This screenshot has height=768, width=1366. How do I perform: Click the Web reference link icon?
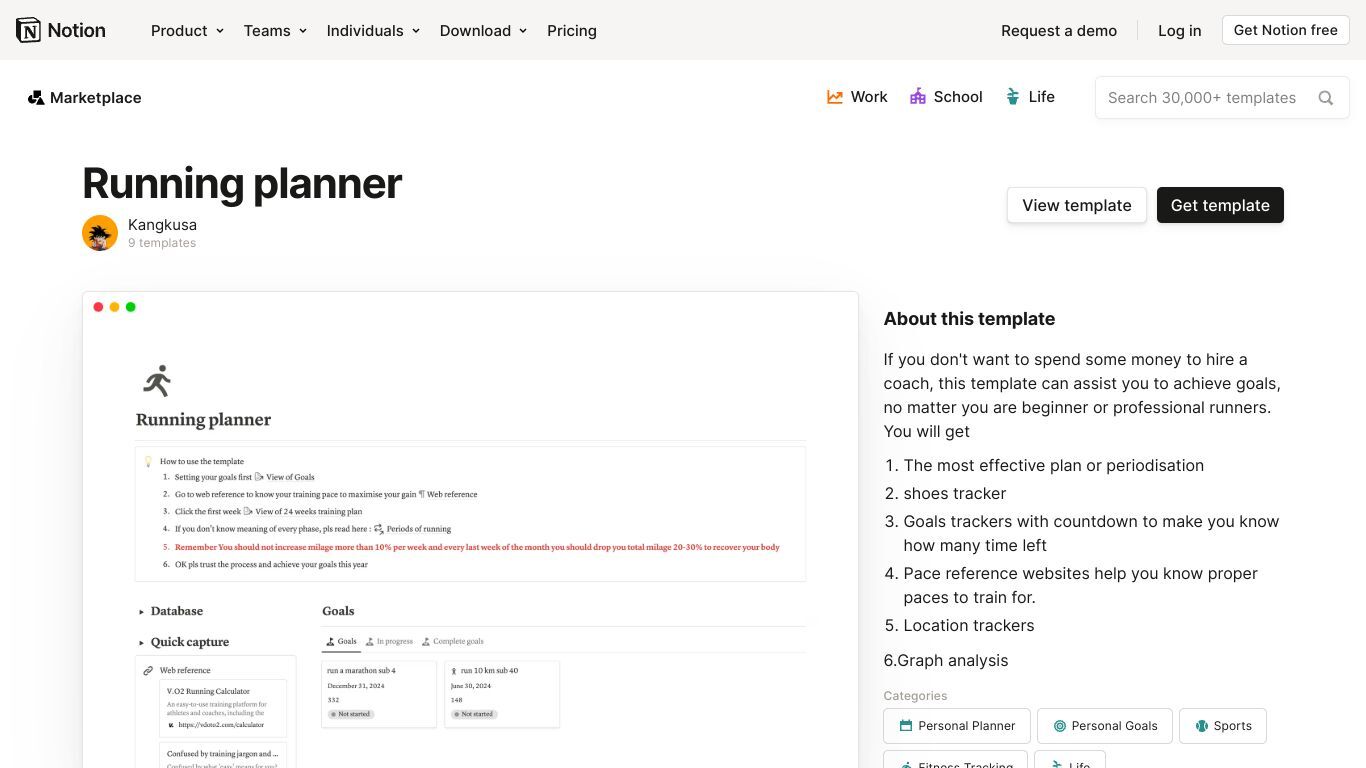click(148, 671)
